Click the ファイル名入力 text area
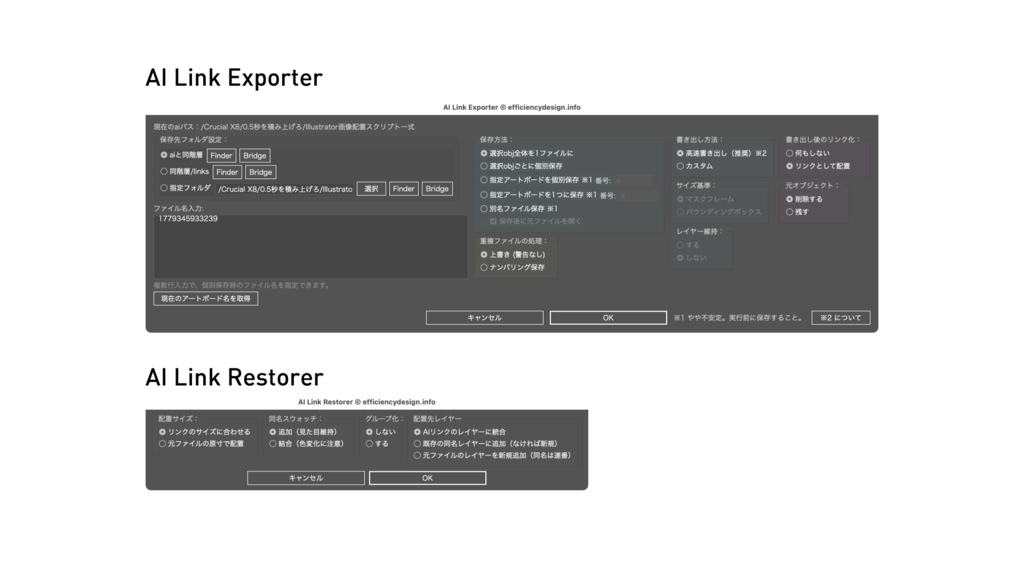Image resolution: width=1024 pixels, height=576 pixels. (x=310, y=246)
